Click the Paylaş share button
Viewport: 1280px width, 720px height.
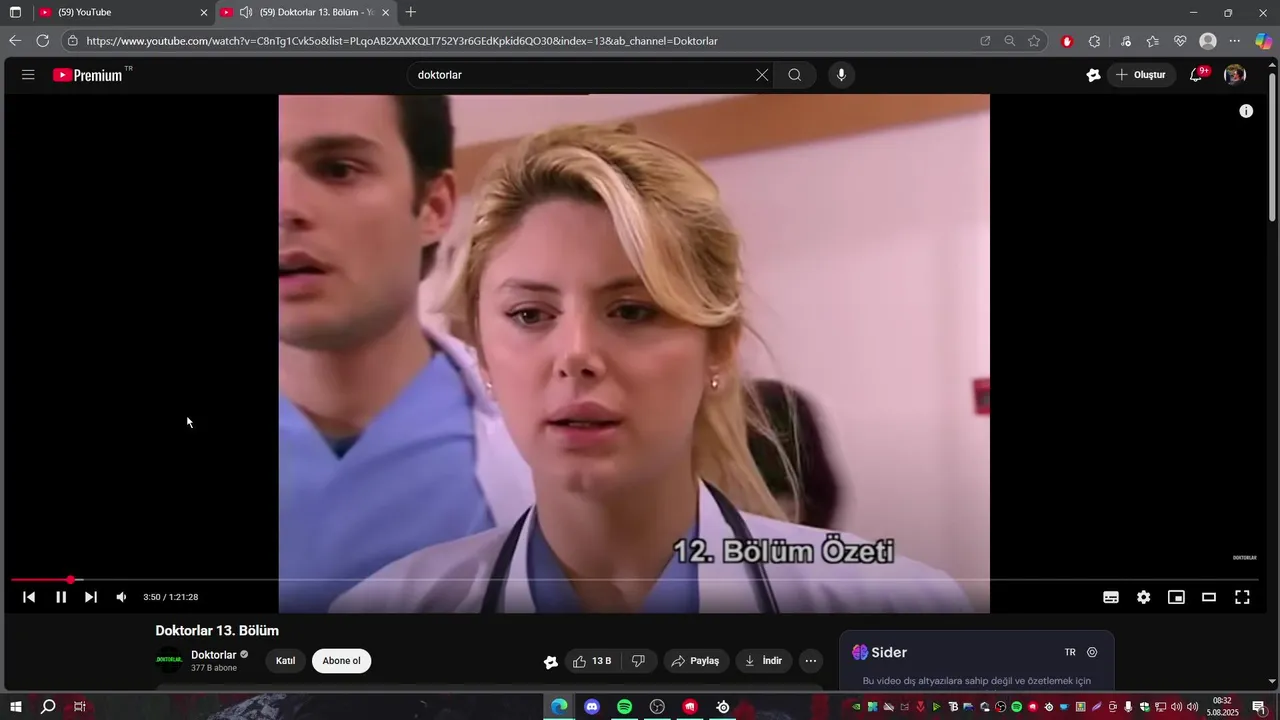696,661
